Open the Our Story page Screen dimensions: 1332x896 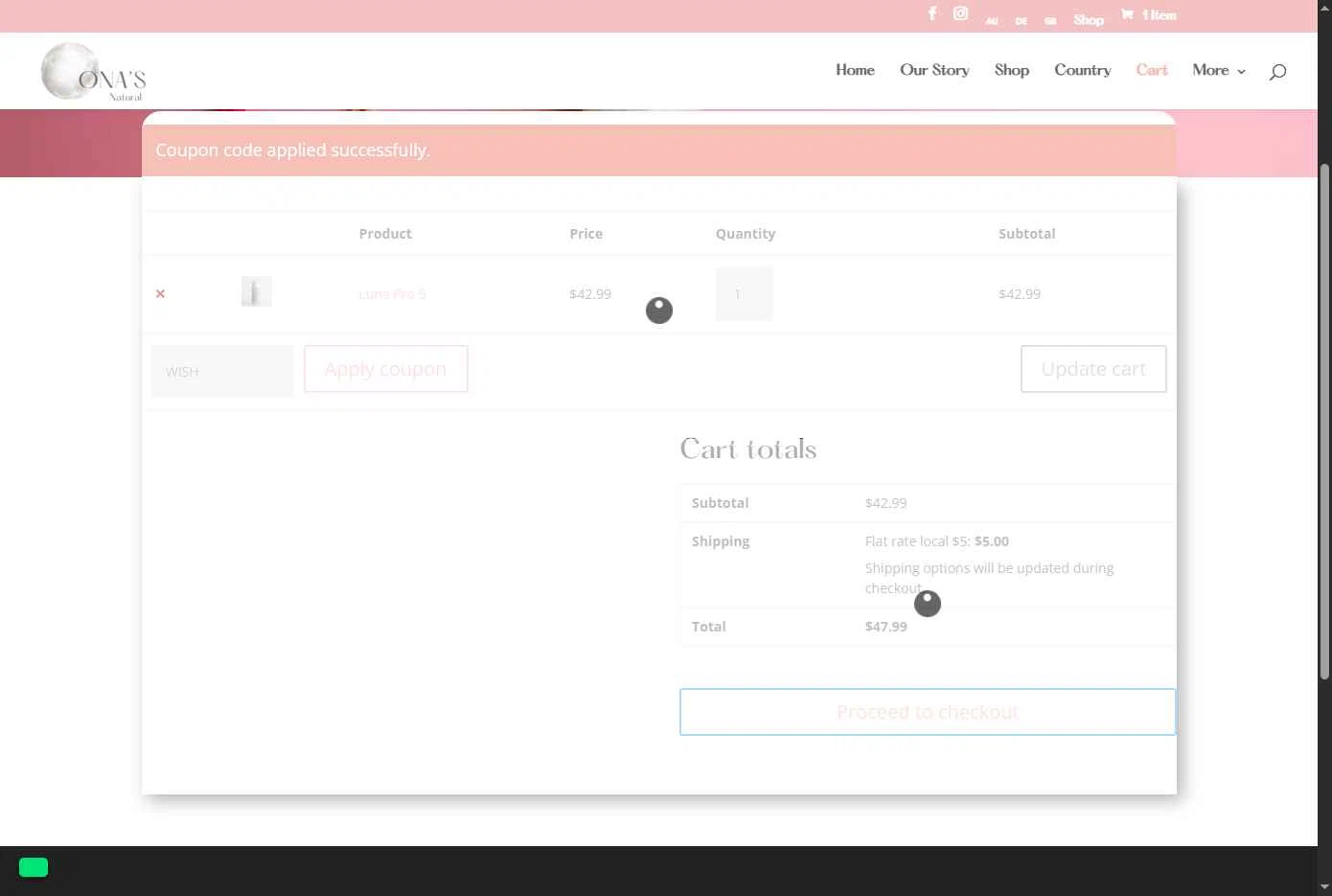click(x=934, y=70)
